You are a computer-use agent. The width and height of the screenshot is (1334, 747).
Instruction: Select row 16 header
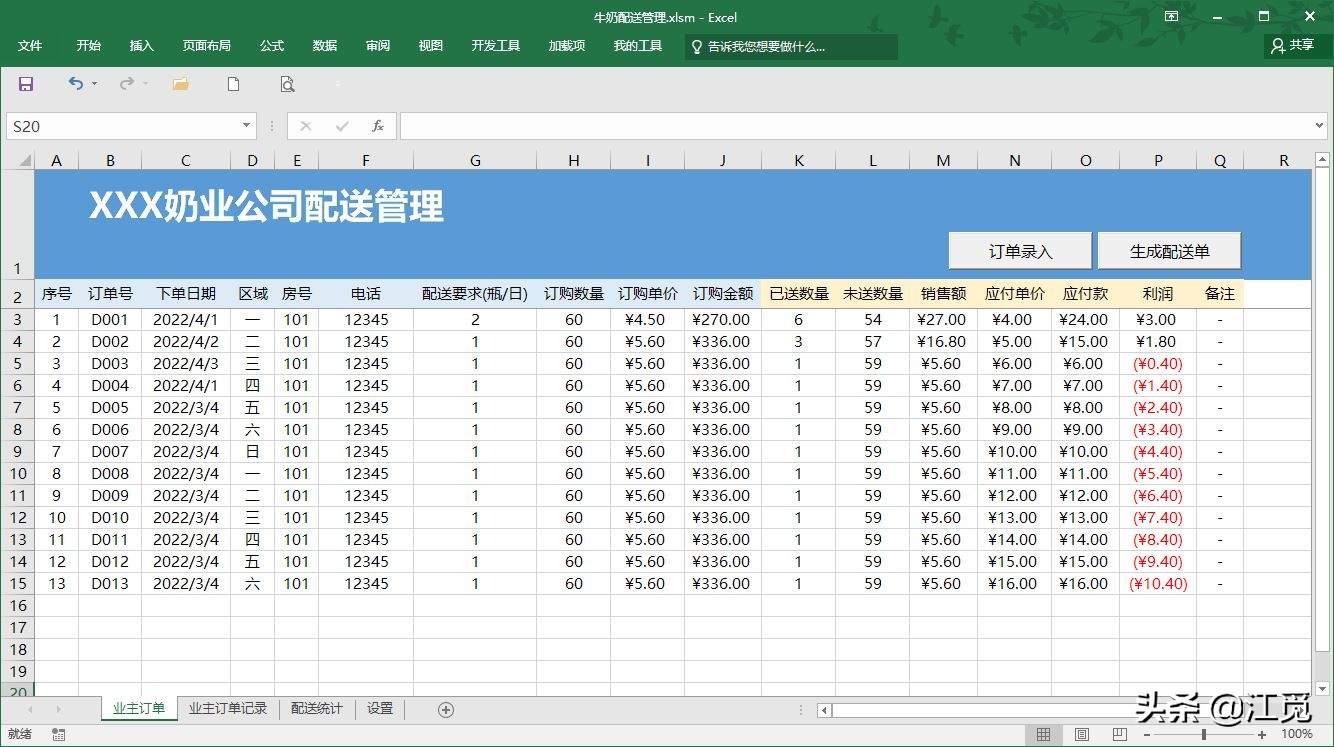[17, 605]
